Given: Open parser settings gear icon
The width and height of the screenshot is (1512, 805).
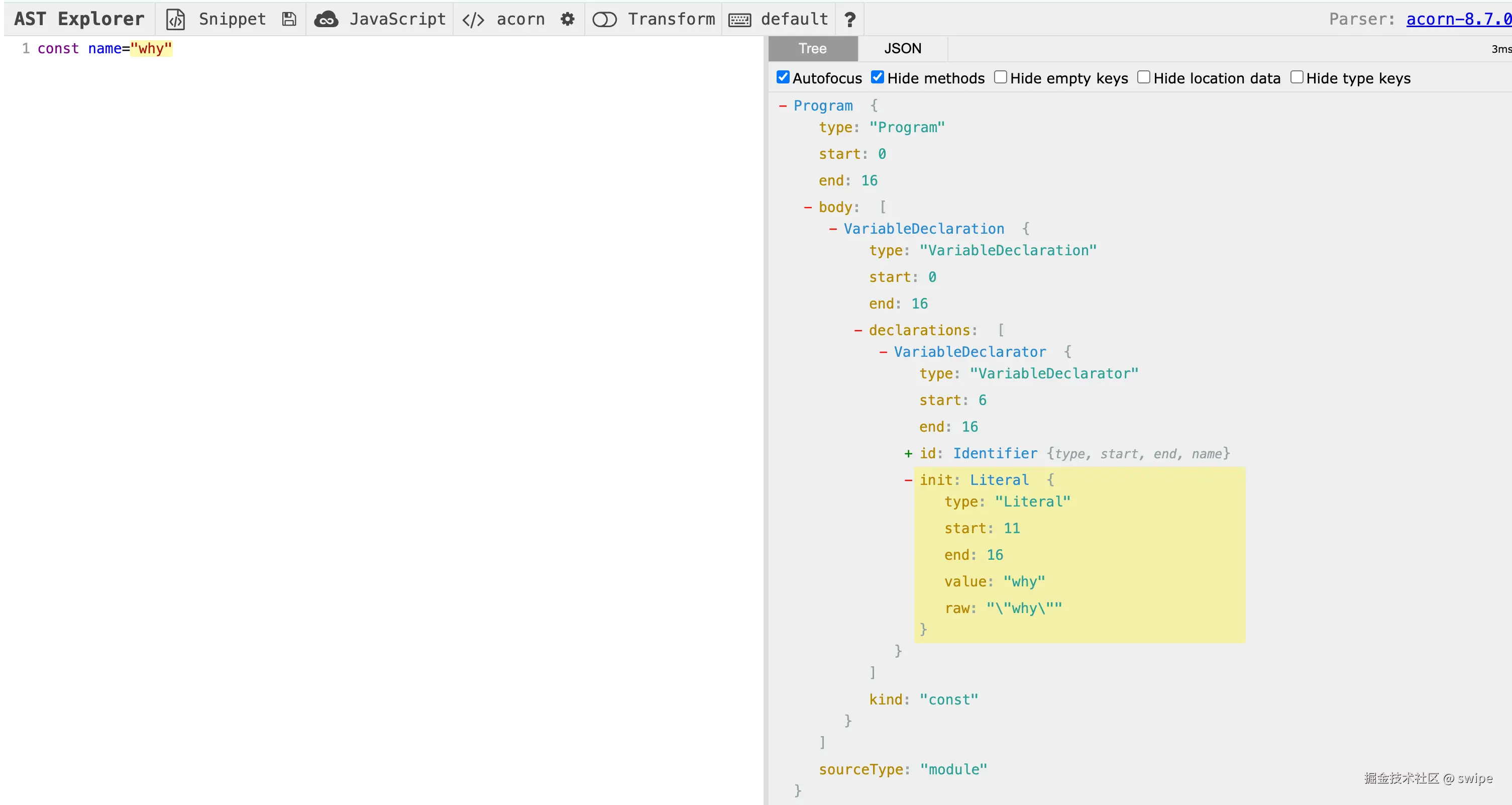Looking at the screenshot, I should pyautogui.click(x=567, y=20).
